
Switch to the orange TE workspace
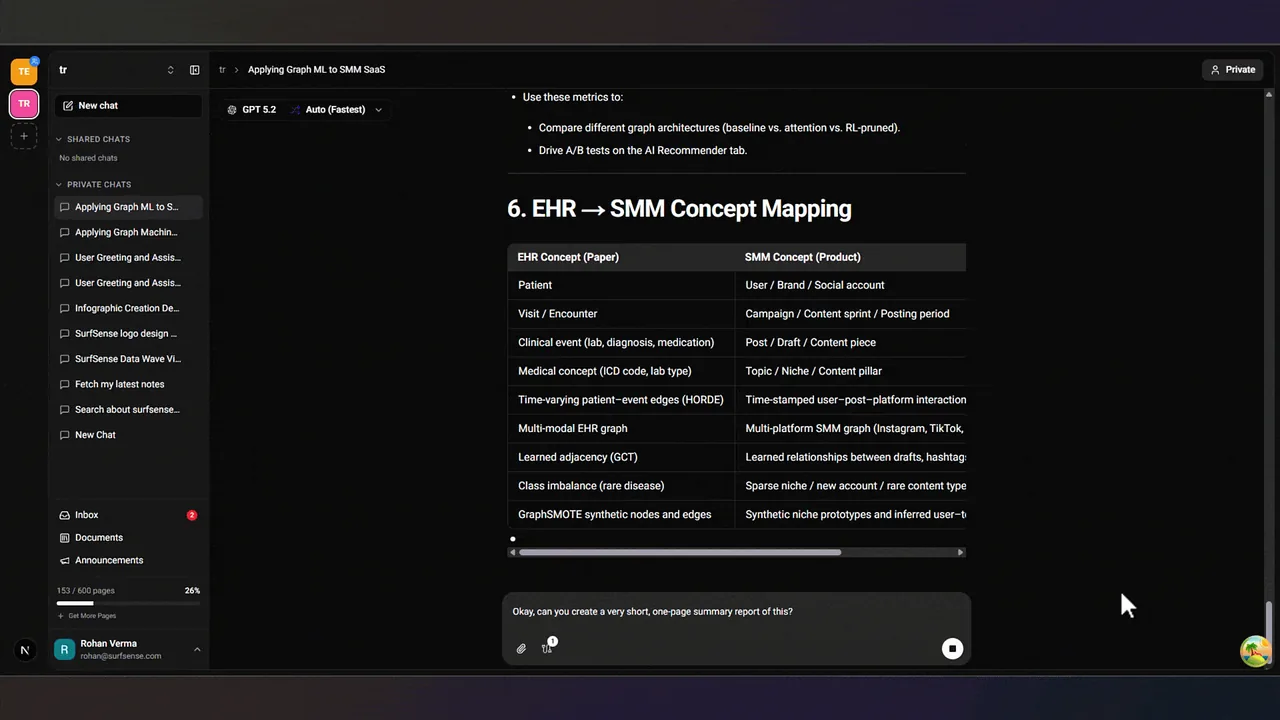(x=24, y=71)
